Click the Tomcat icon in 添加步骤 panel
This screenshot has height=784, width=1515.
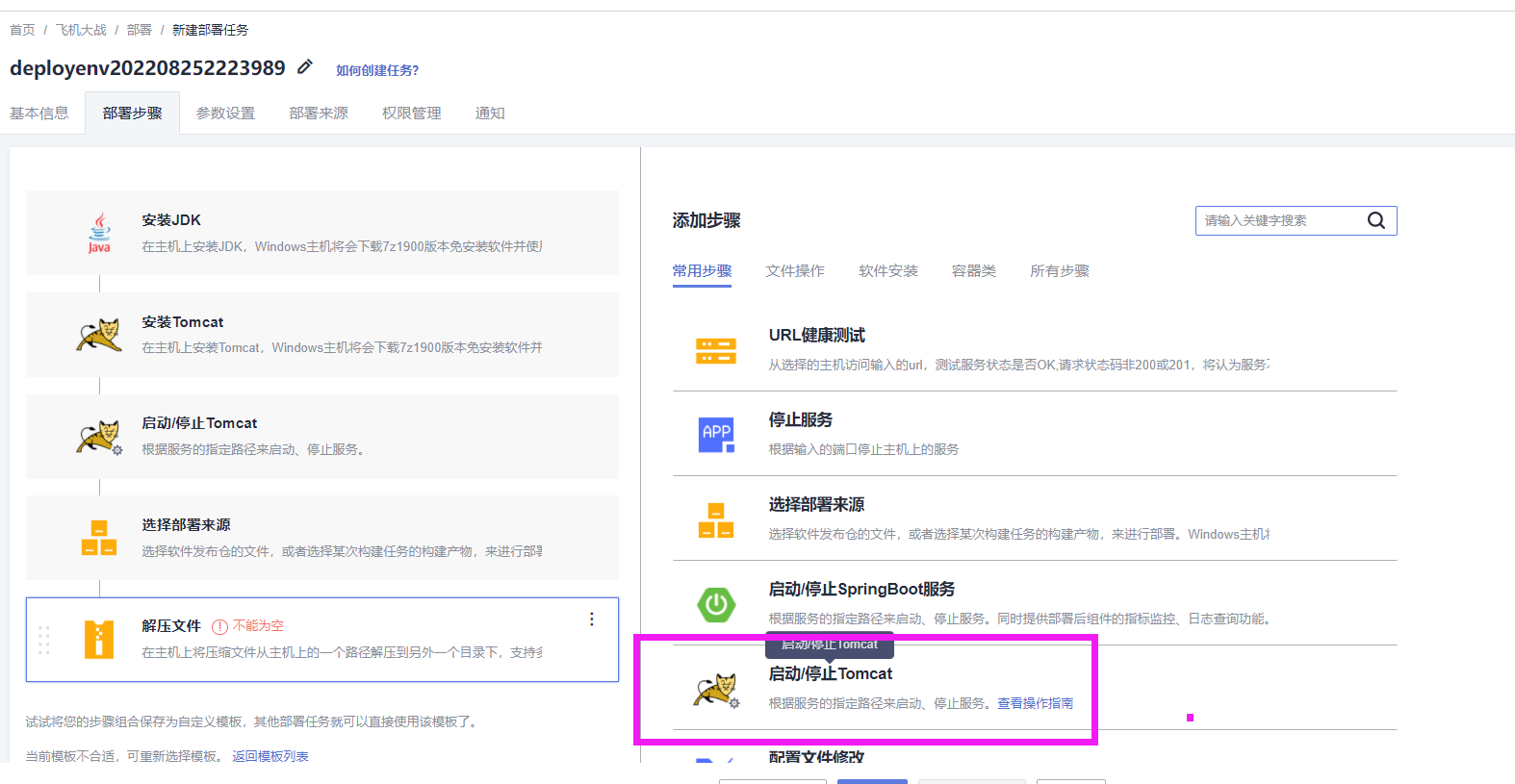716,690
